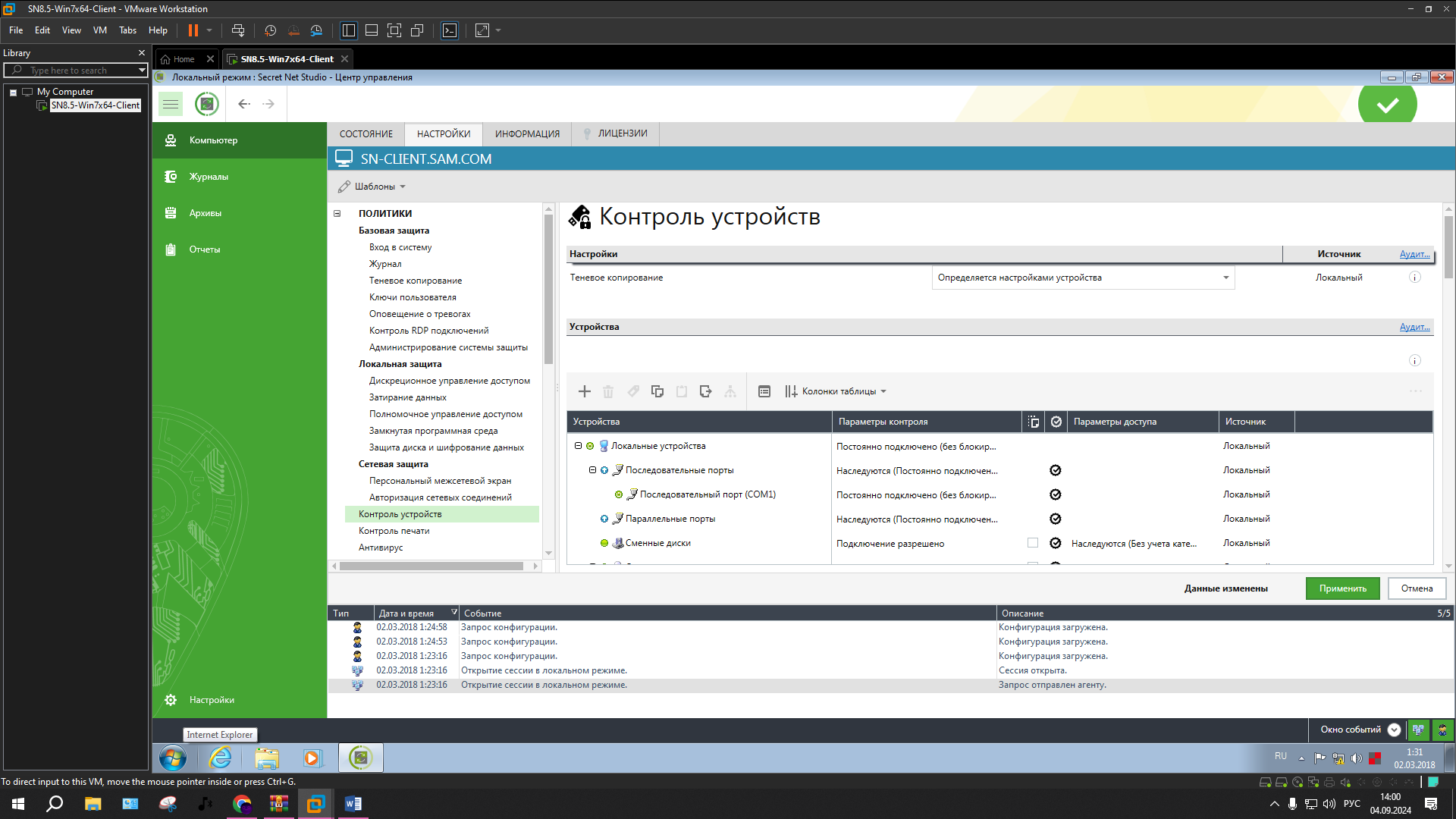Viewport: 1456px width, 819px height.
Task: Click the copy icon in devices toolbar
Action: 657,391
